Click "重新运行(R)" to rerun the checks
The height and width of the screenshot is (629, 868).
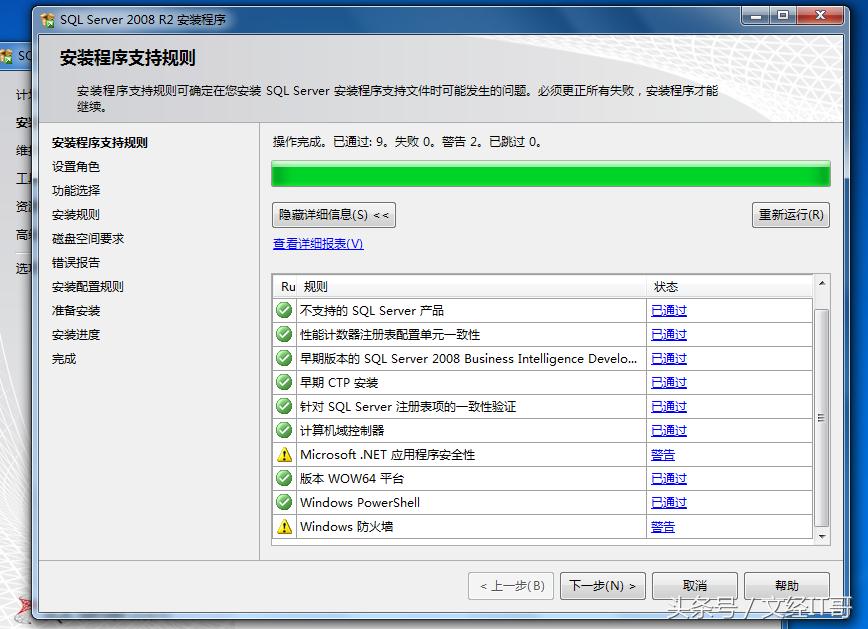(790, 214)
